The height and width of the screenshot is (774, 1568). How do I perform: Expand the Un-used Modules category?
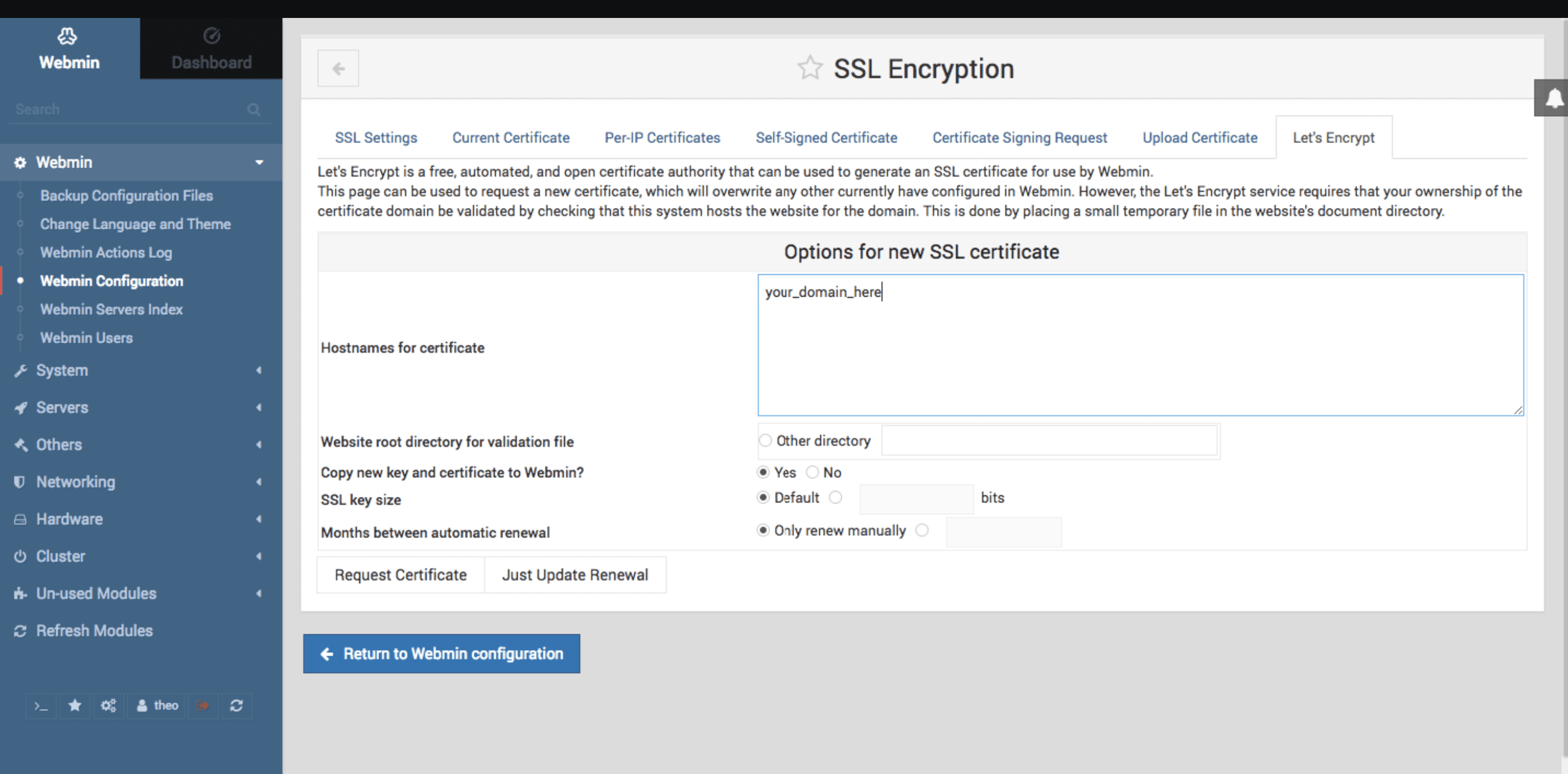[141, 593]
